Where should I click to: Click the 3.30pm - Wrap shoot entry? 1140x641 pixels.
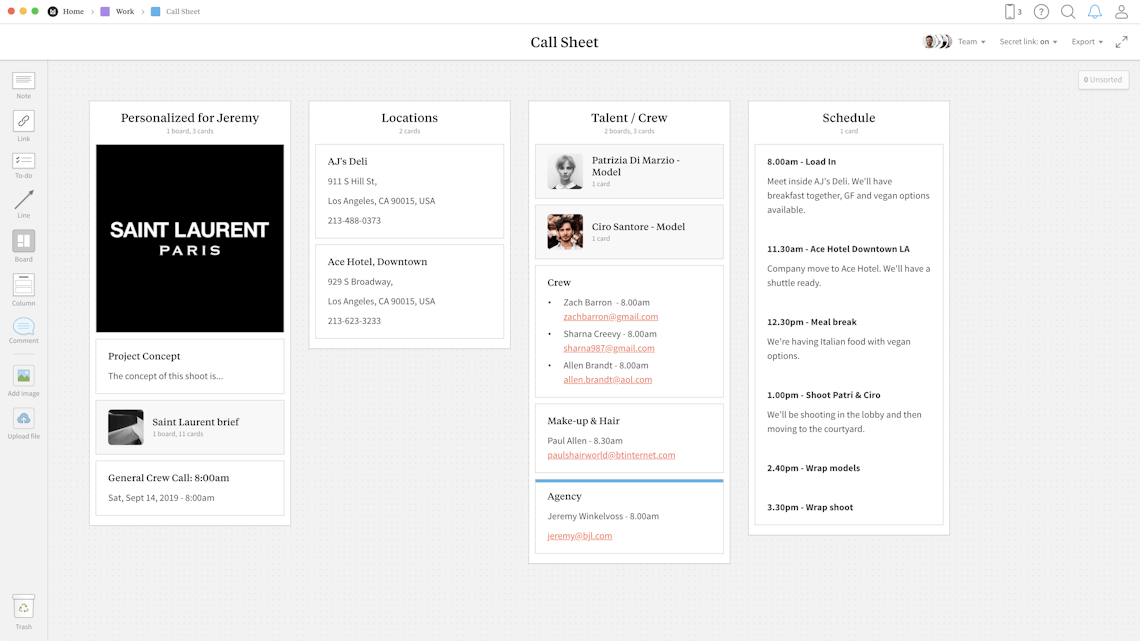coord(810,507)
